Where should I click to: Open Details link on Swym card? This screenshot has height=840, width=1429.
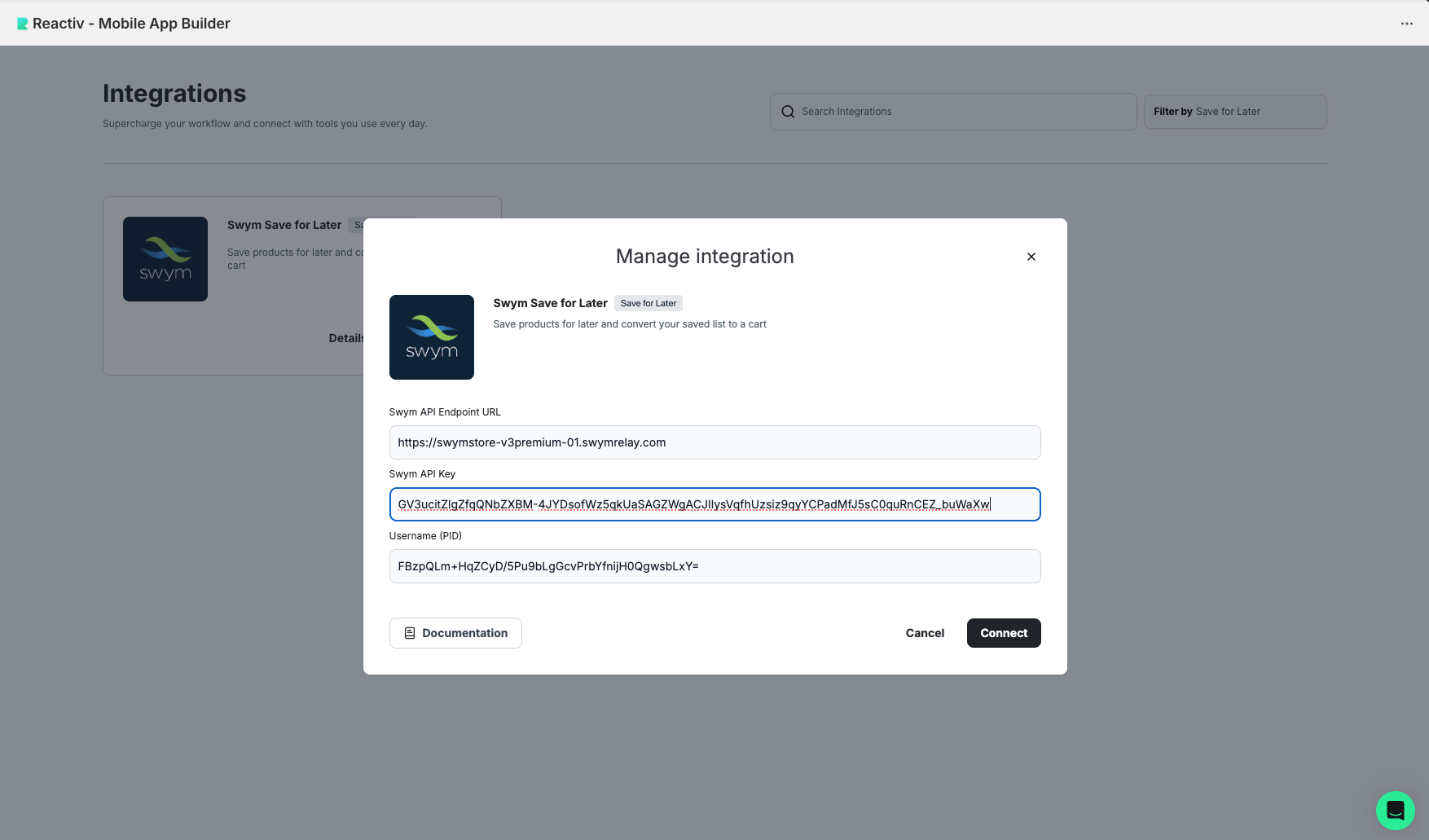click(346, 338)
